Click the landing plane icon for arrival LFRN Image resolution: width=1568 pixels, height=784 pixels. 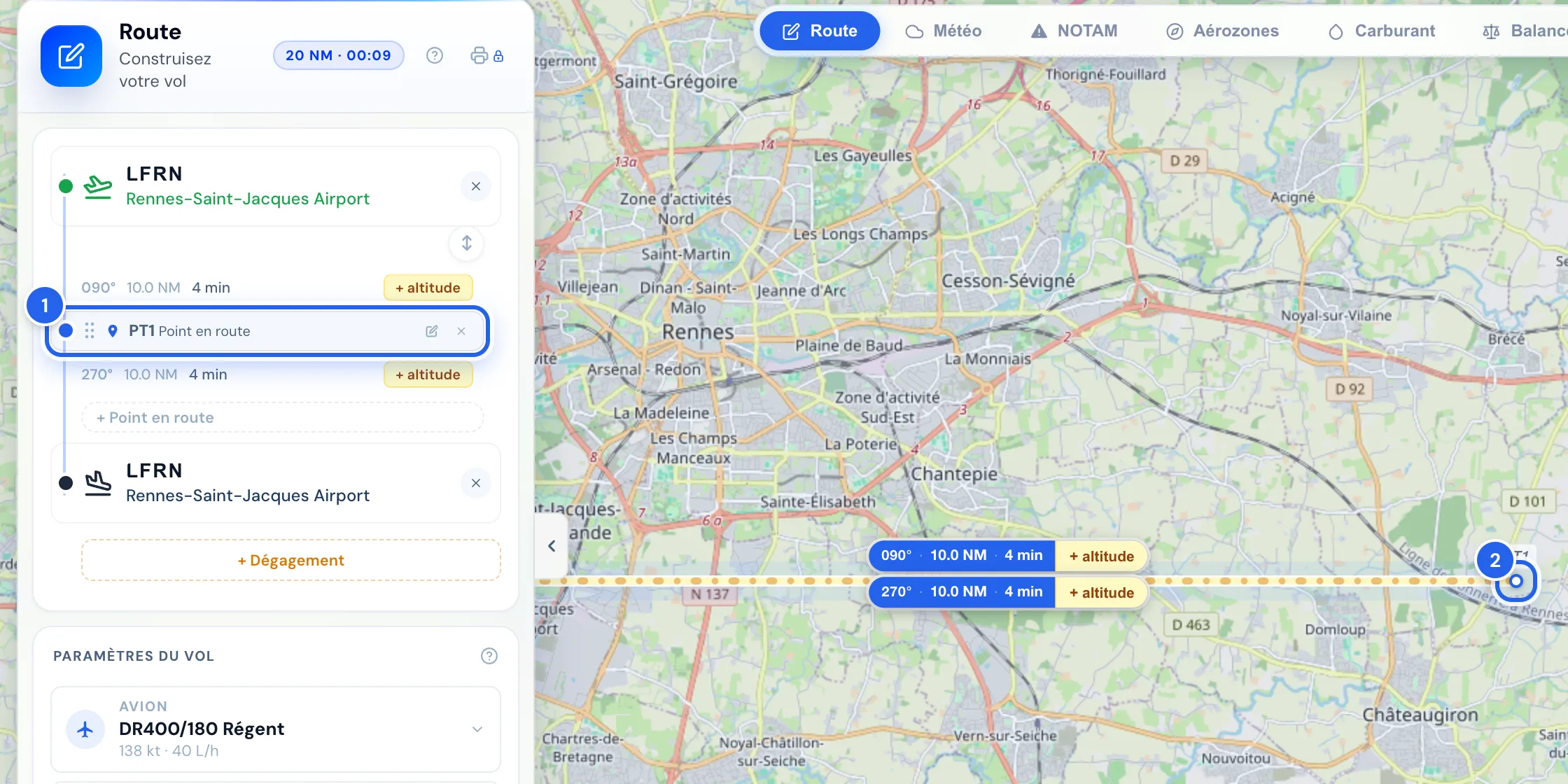click(x=98, y=483)
